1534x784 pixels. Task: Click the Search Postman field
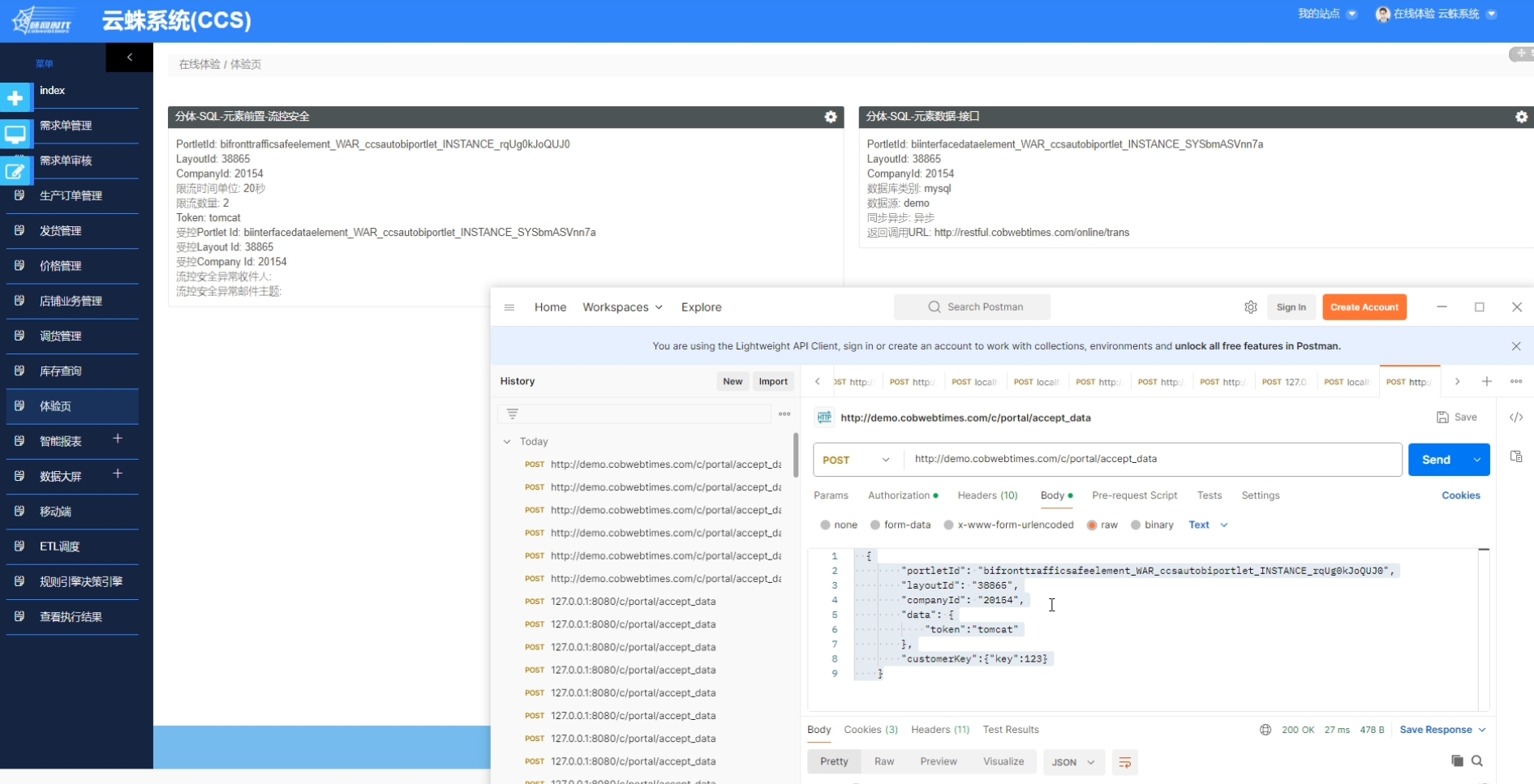coord(972,307)
